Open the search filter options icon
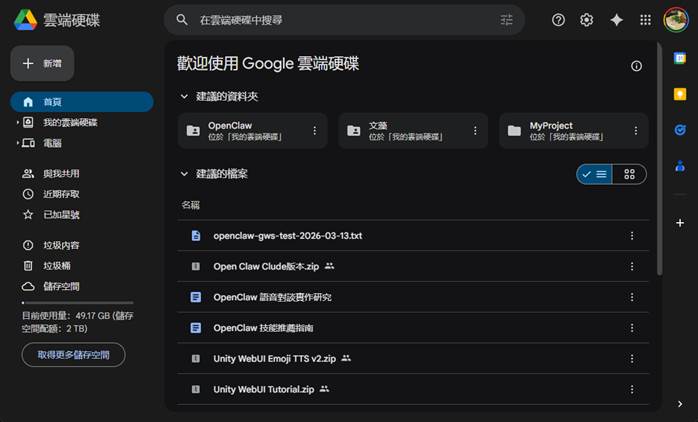 click(x=506, y=20)
